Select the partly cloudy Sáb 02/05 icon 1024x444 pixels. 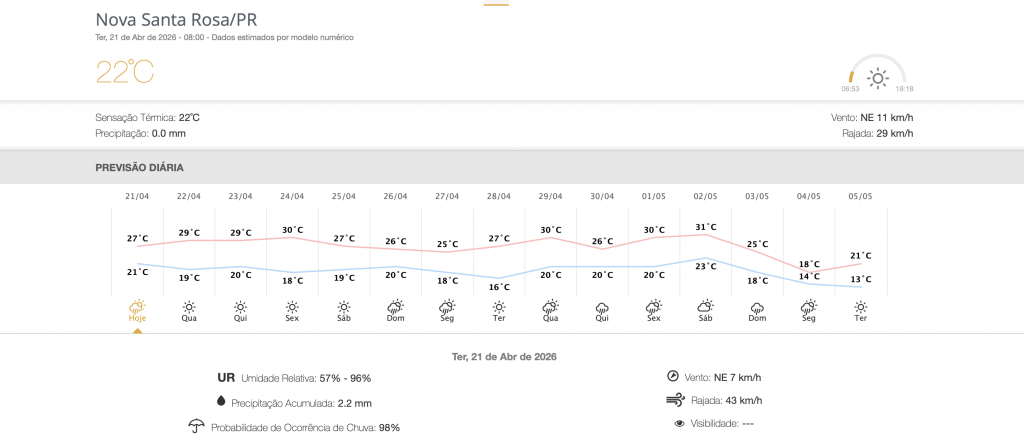point(705,307)
